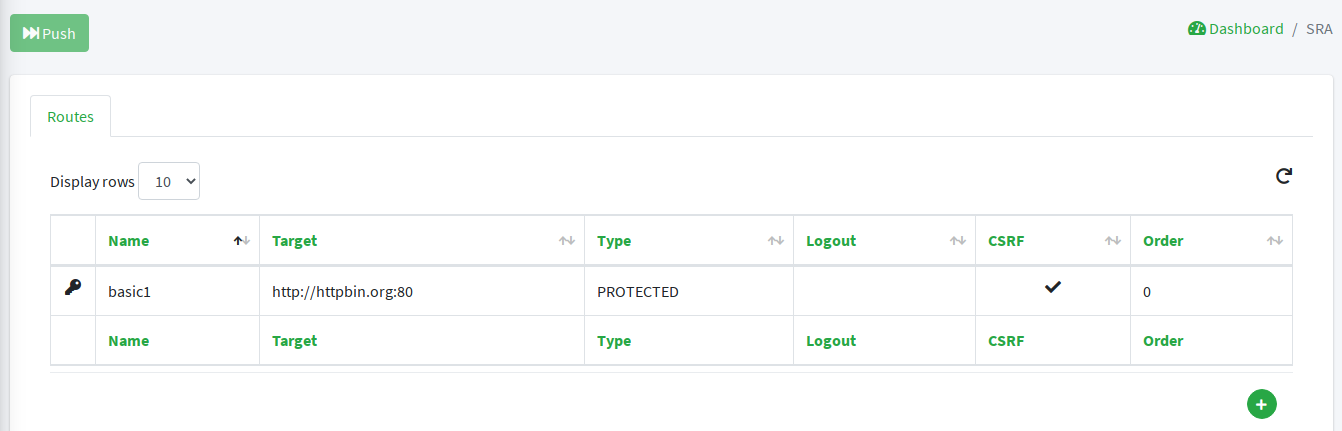Click the Name label in table footer
The width and height of the screenshot is (1342, 431).
128,341
